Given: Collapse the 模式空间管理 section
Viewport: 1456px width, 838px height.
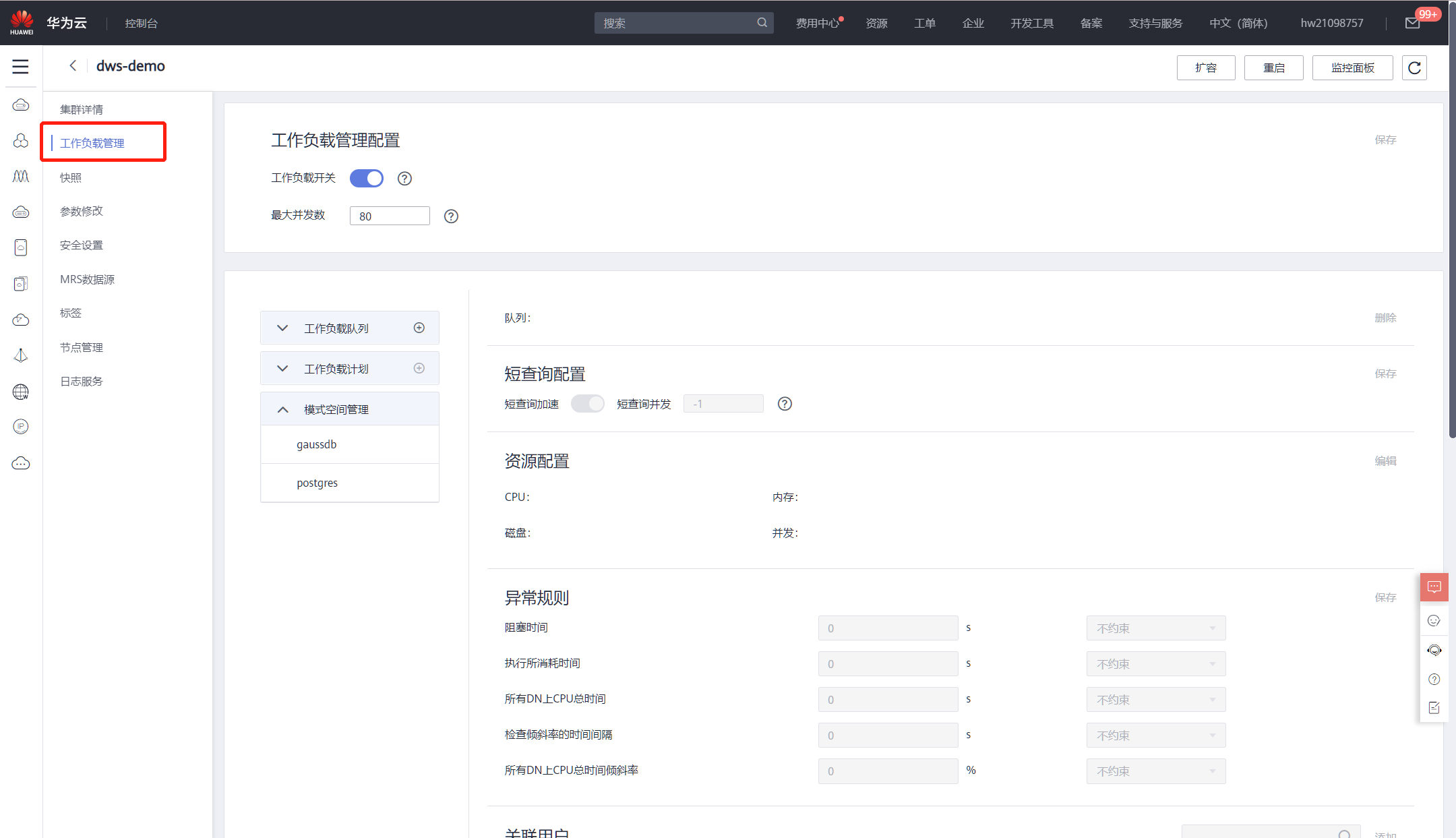Looking at the screenshot, I should click(x=282, y=409).
